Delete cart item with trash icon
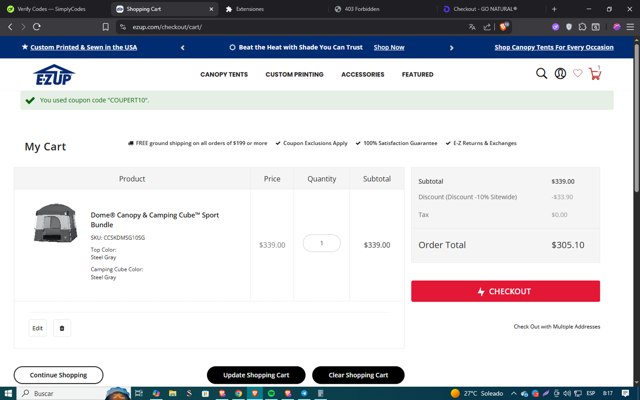The image size is (640, 400). [x=62, y=328]
